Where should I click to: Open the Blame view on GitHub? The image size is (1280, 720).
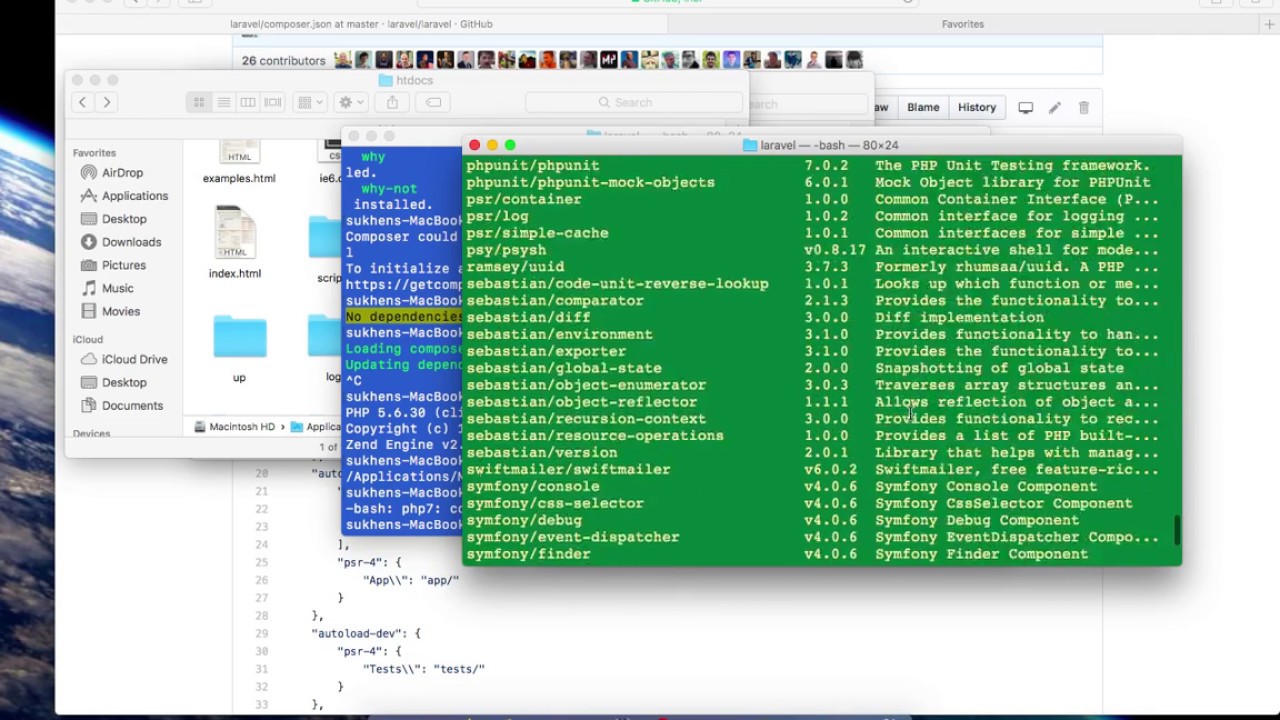point(923,107)
